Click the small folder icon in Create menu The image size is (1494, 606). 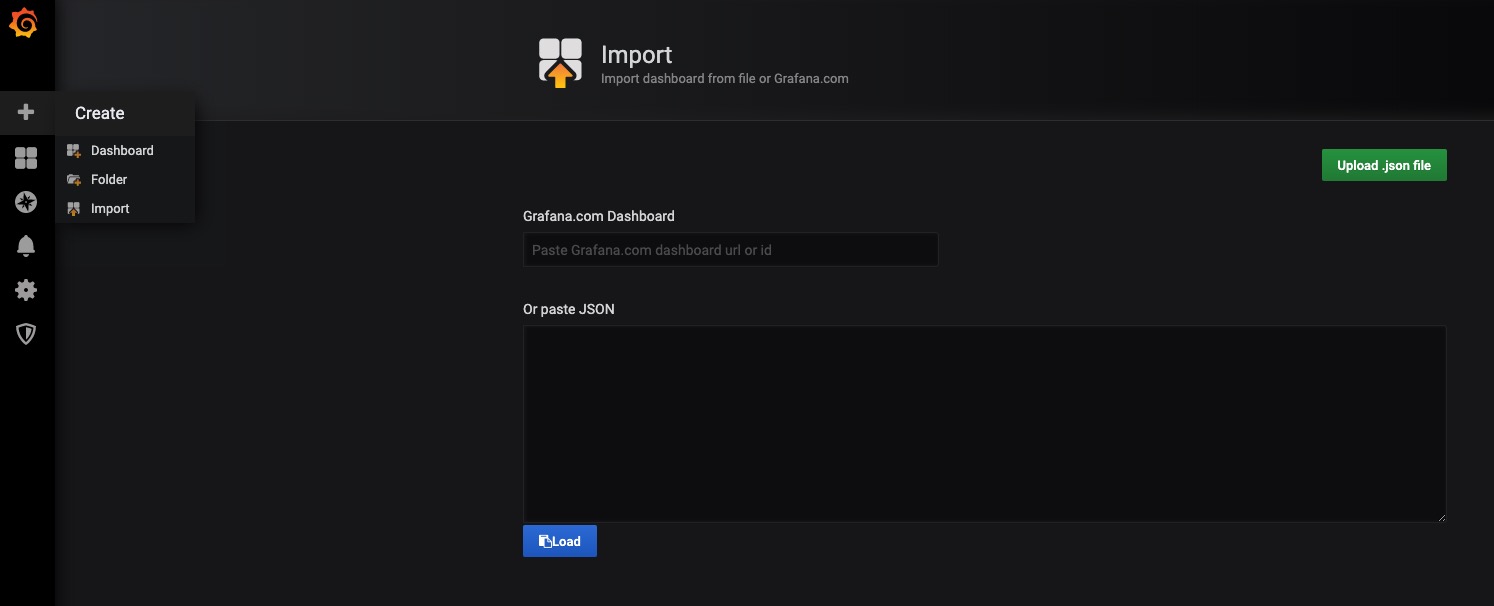point(74,180)
